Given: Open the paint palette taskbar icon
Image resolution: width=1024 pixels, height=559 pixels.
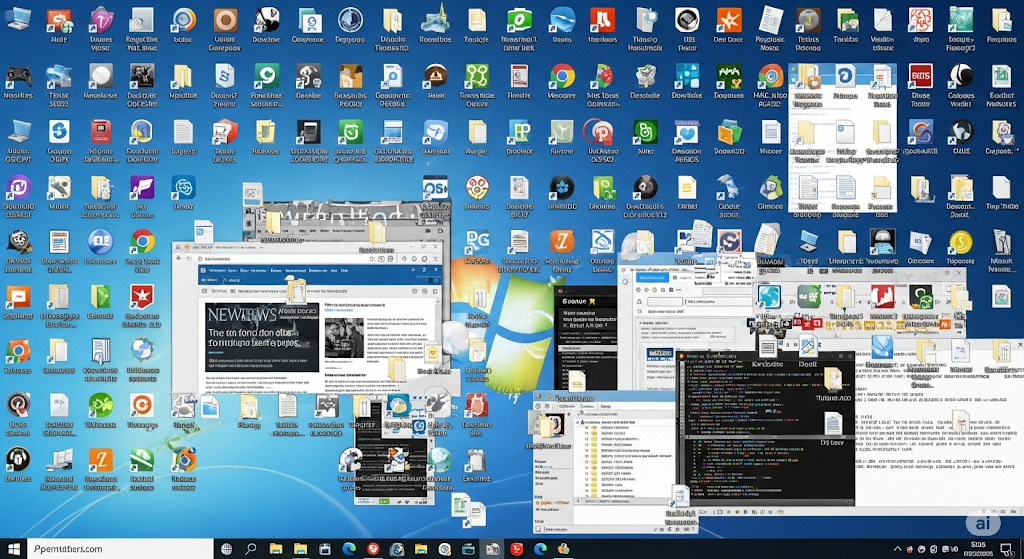Looking at the screenshot, I should coord(564,549).
